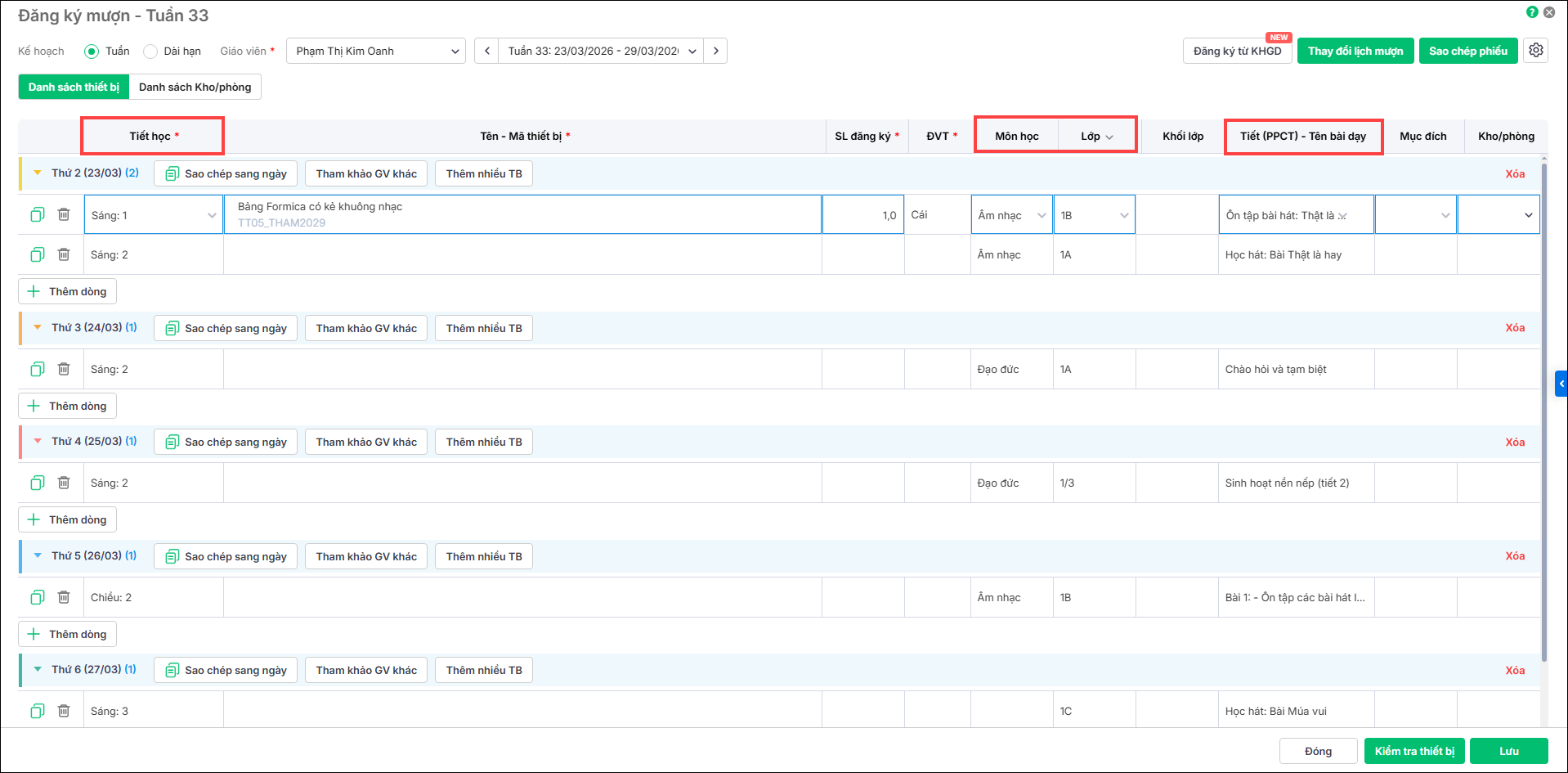Click Sao chép sang ngày for Thứ 2
This screenshot has height=773, width=1568.
point(226,173)
